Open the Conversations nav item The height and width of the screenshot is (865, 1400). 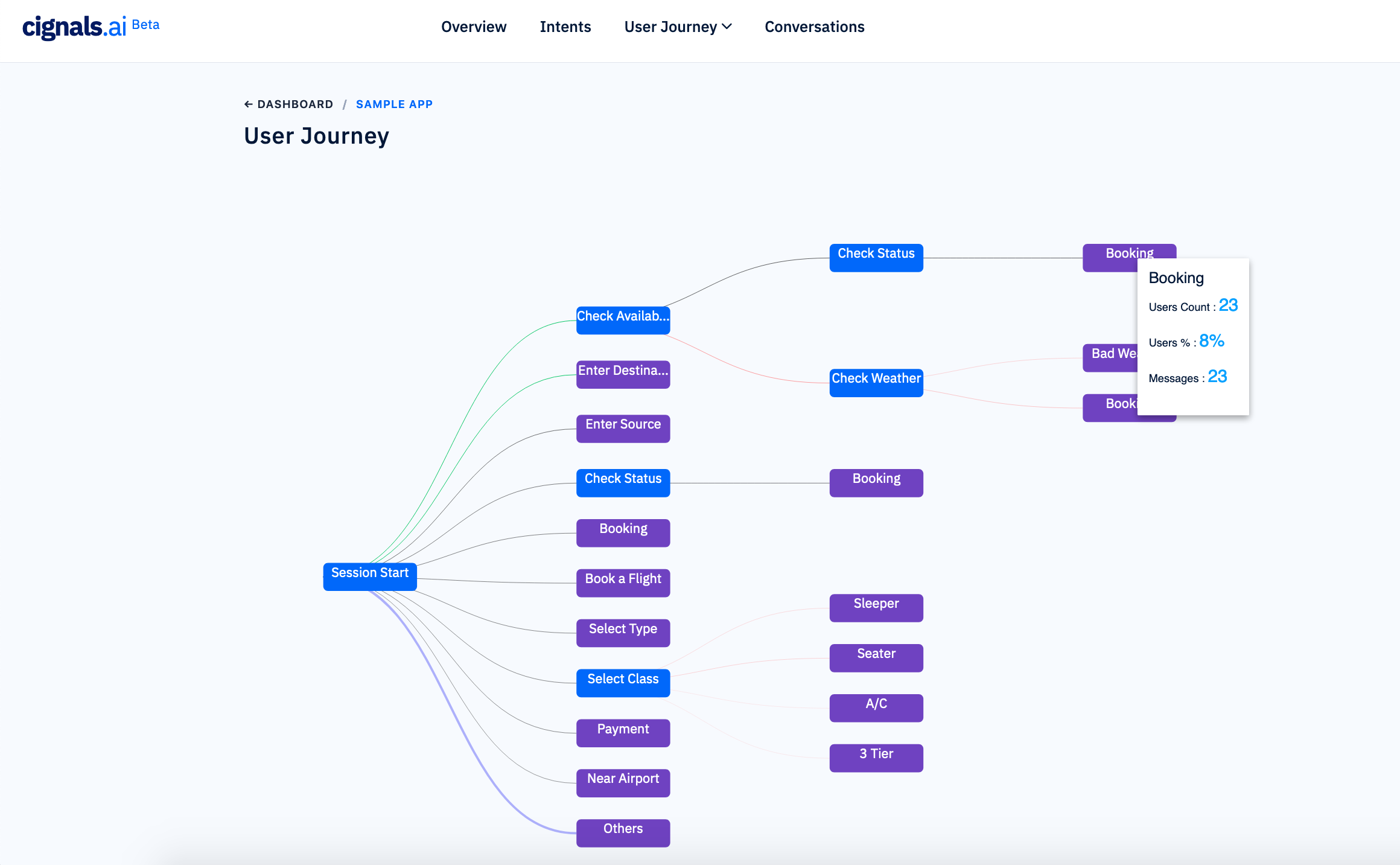point(814,27)
